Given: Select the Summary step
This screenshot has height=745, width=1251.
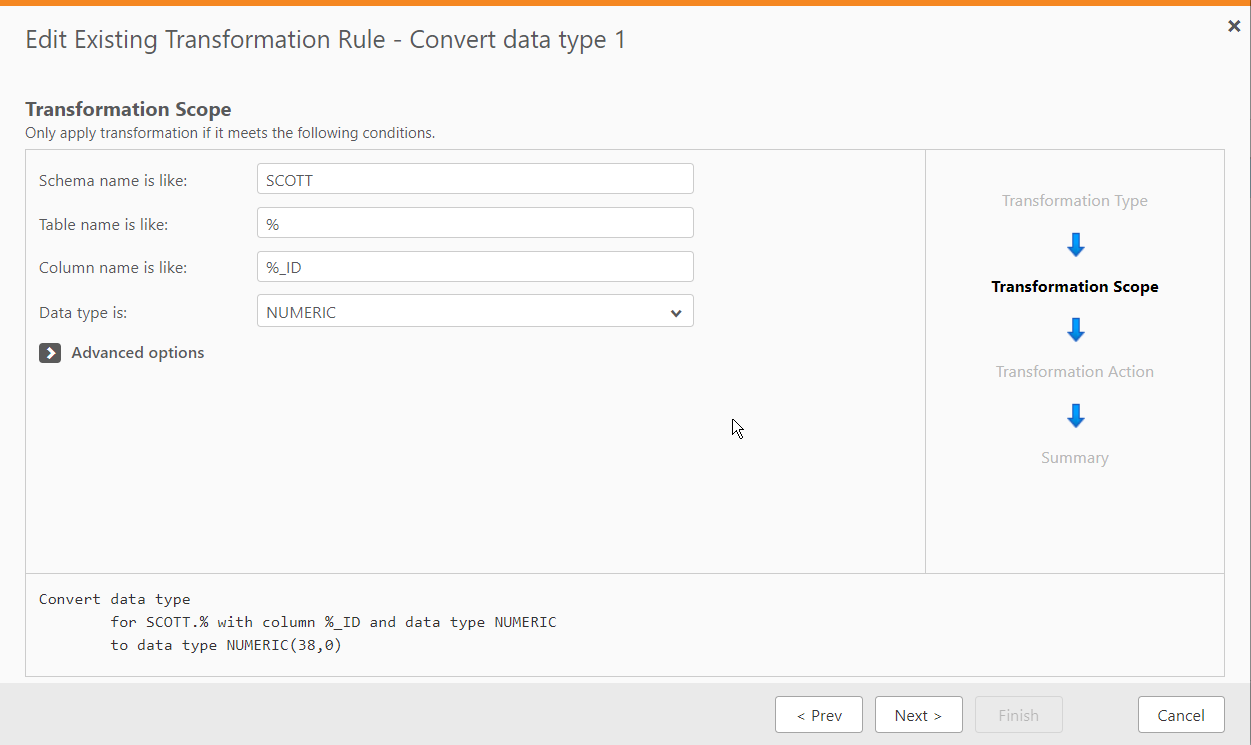Looking at the screenshot, I should click(1075, 457).
